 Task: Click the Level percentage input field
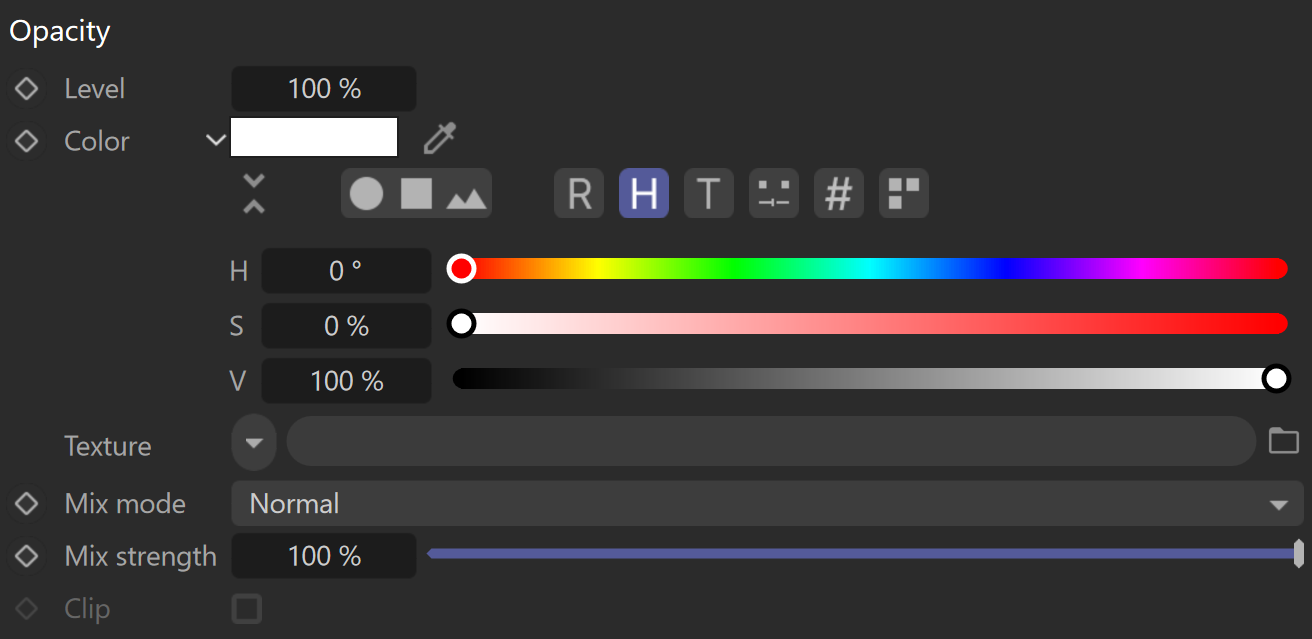[323, 89]
